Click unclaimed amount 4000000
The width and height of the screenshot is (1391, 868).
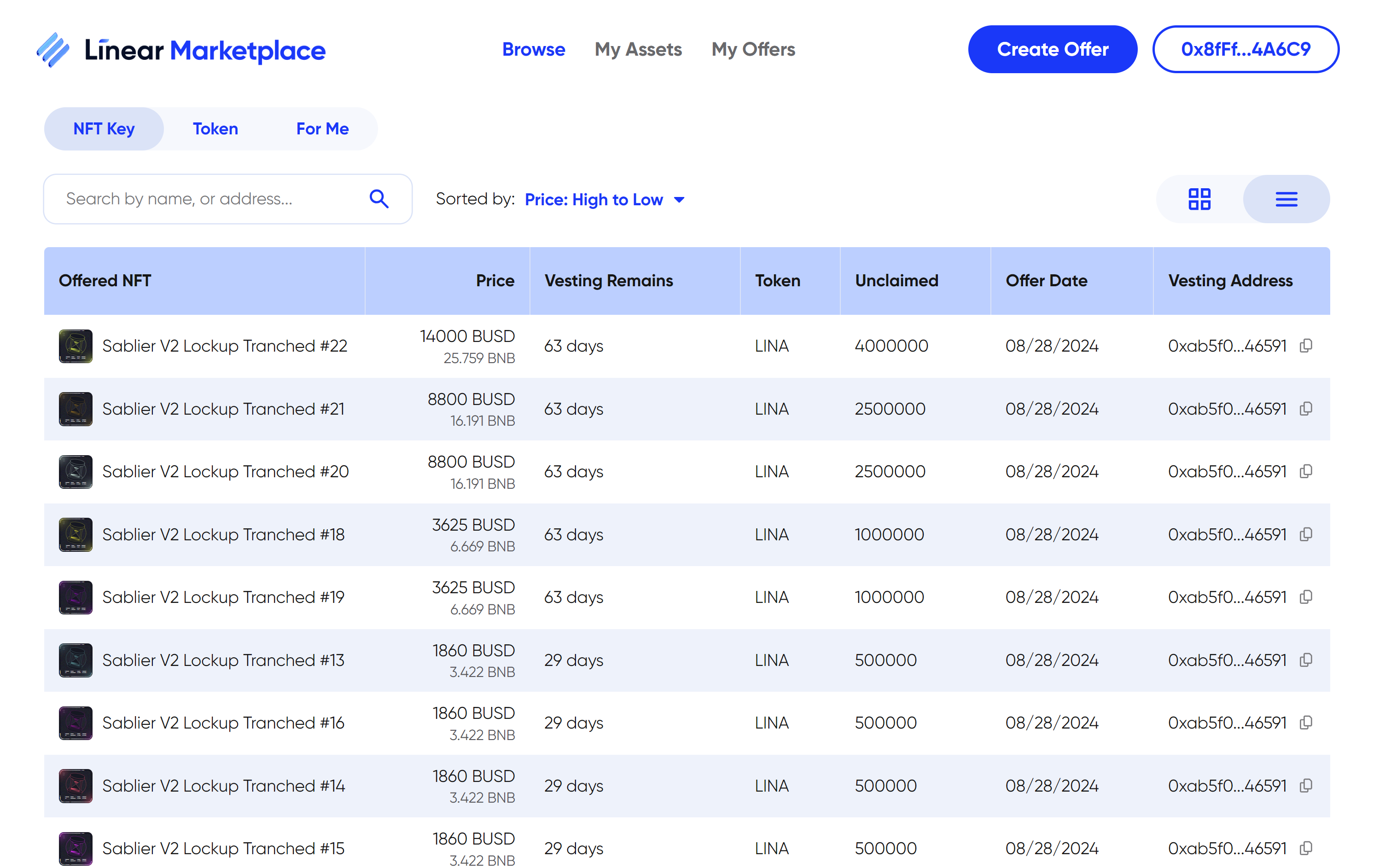click(x=891, y=346)
